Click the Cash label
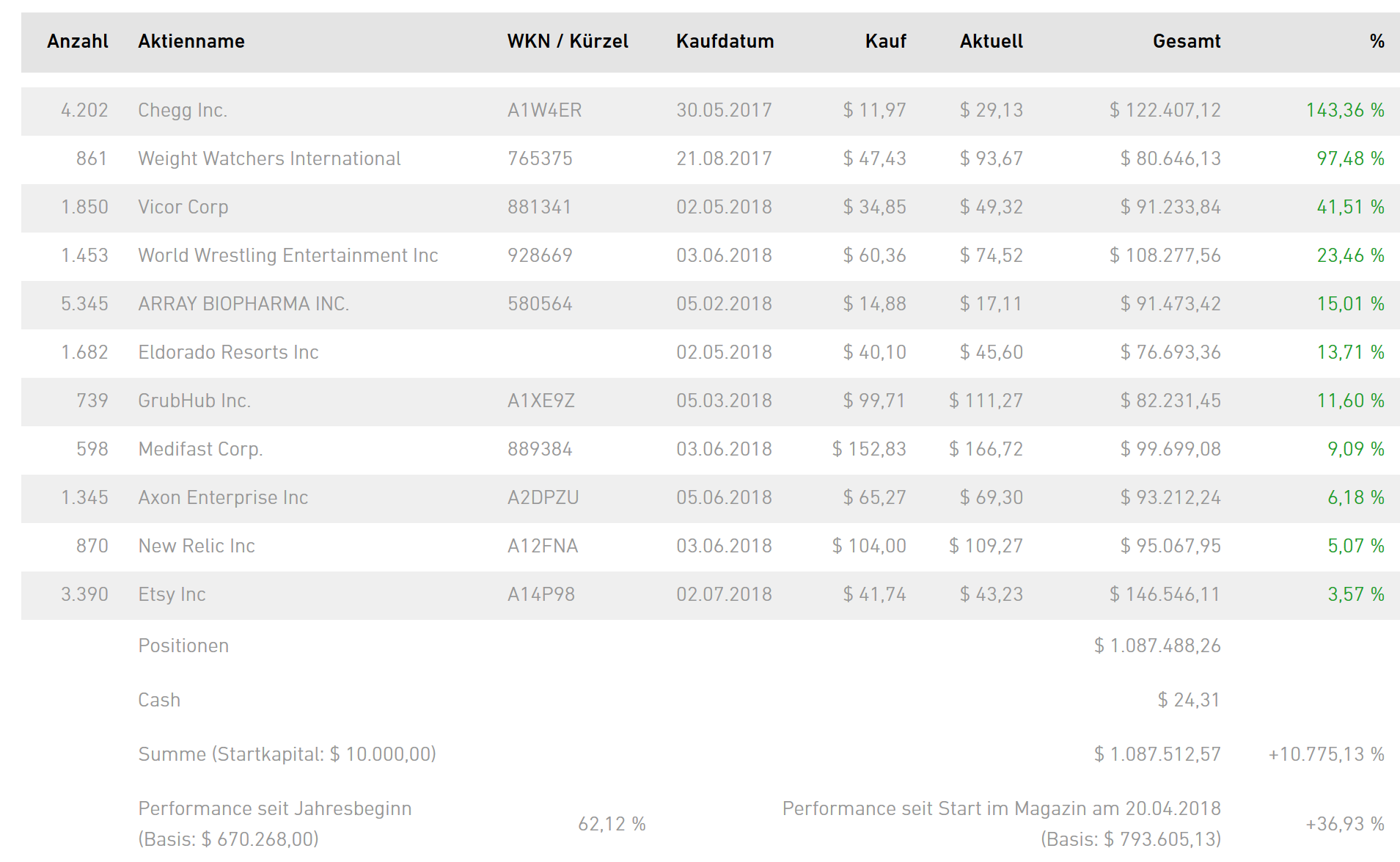Image resolution: width=1400 pixels, height=862 pixels. pyautogui.click(x=159, y=700)
